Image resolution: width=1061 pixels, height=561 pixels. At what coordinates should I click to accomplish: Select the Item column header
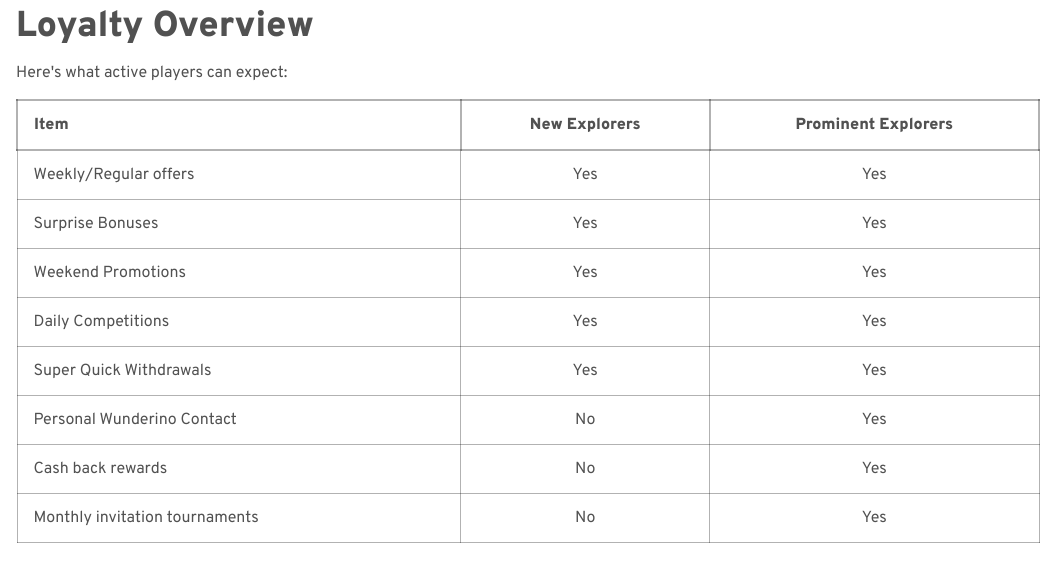(x=51, y=124)
